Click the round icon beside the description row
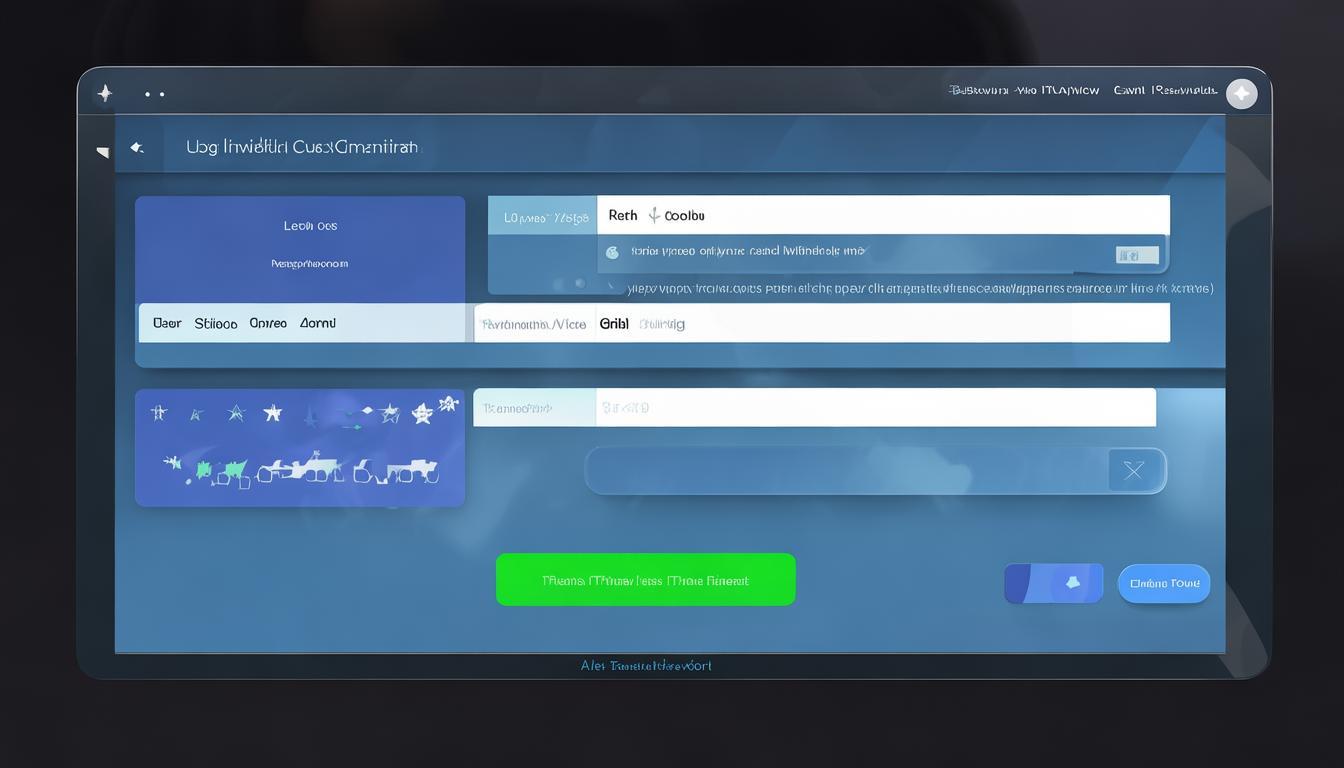 point(612,253)
